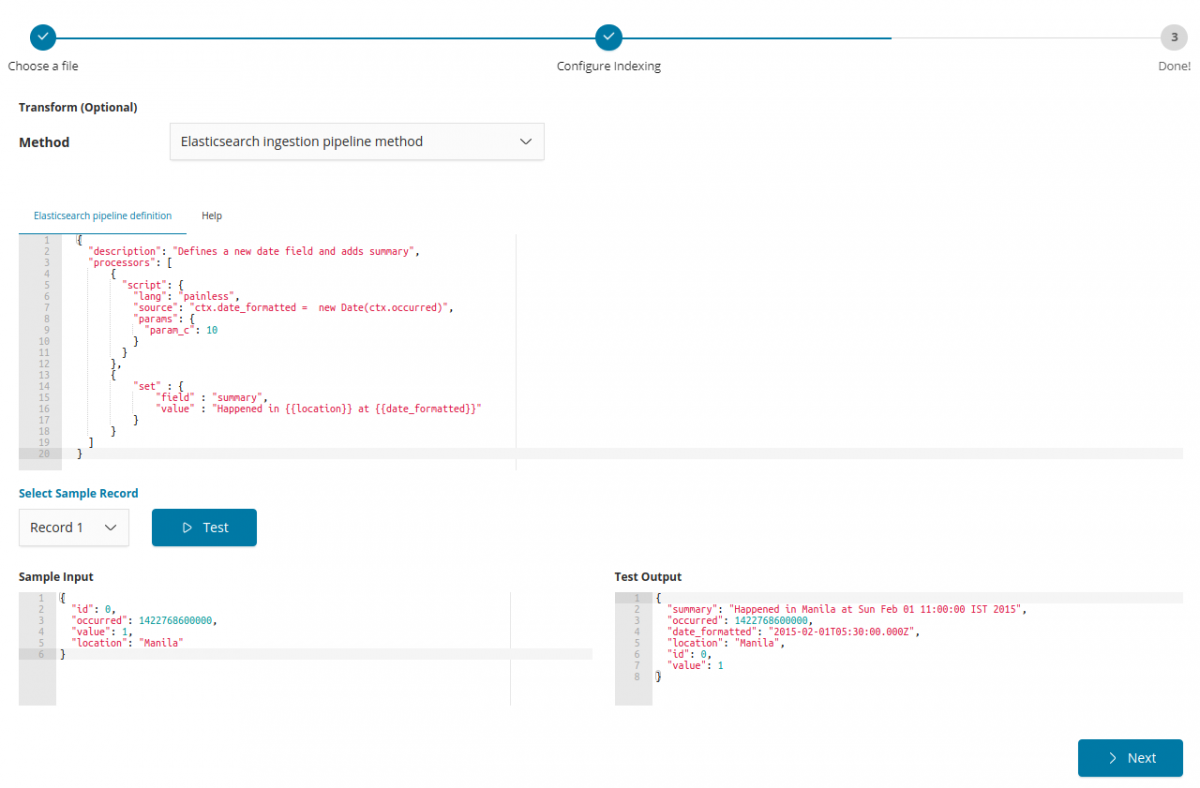Image resolution: width=1200 pixels, height=788 pixels.
Task: Click the "Done!" step label
Action: (1174, 66)
